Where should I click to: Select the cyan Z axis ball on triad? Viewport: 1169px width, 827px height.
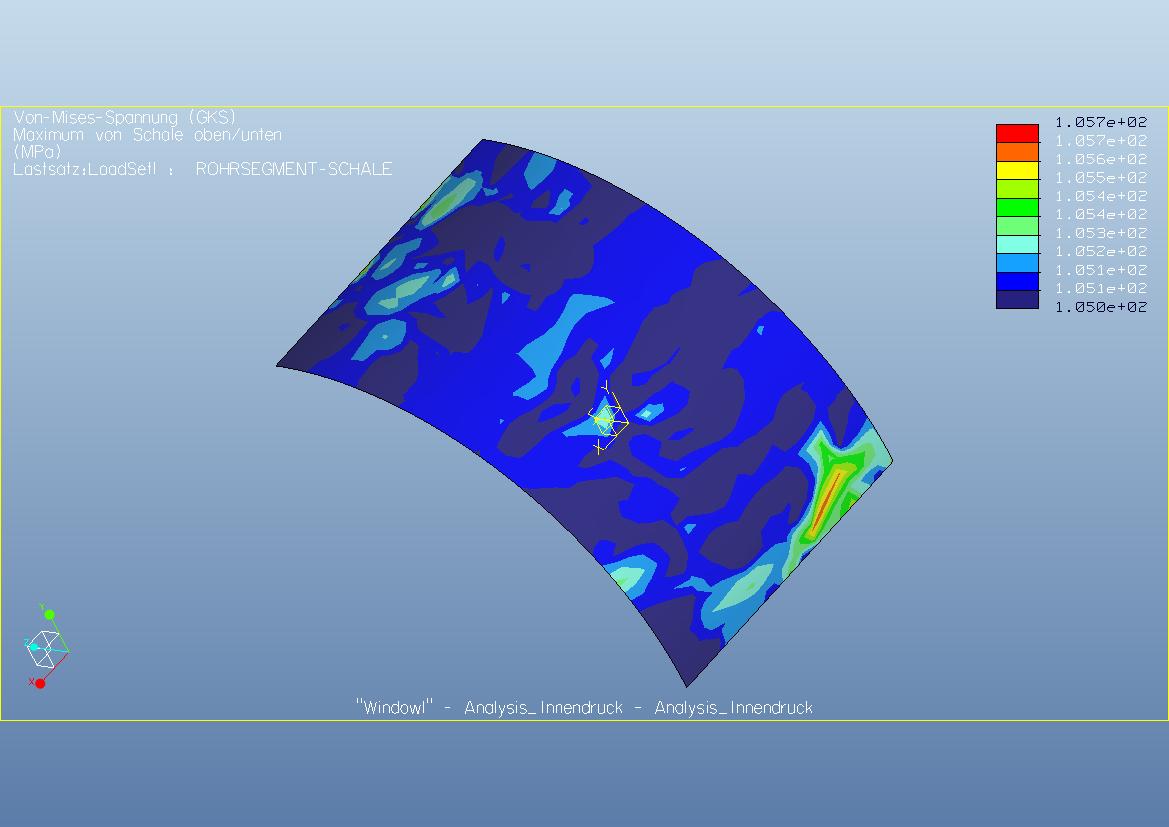tap(33, 646)
